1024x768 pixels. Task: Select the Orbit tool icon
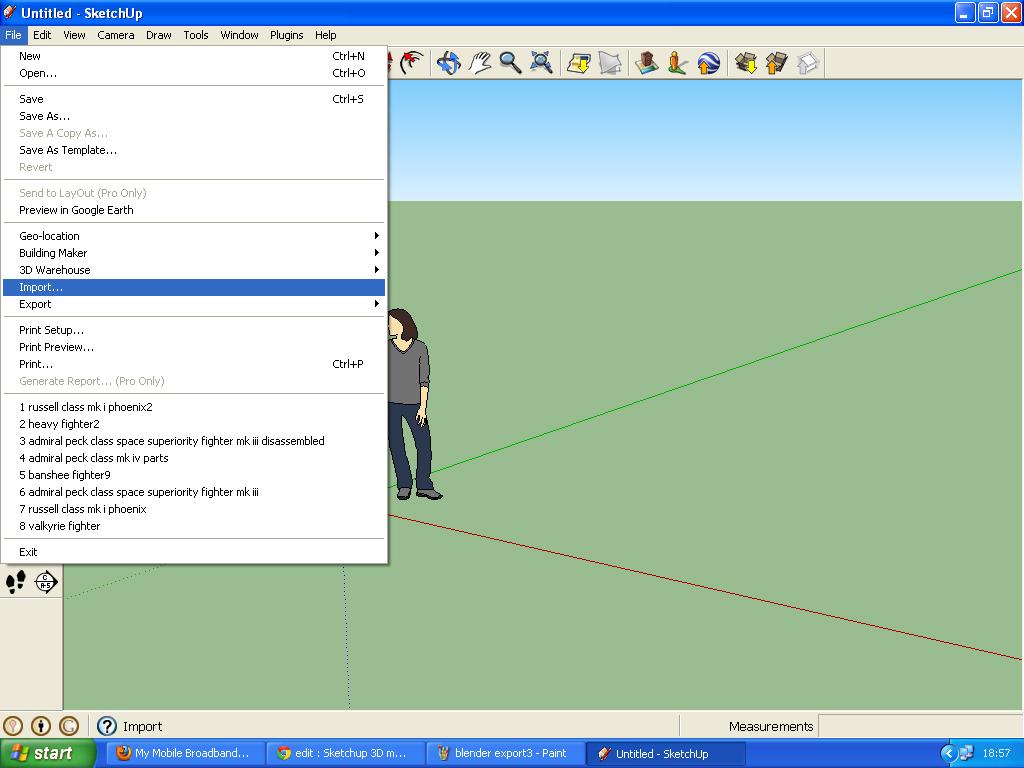point(449,63)
